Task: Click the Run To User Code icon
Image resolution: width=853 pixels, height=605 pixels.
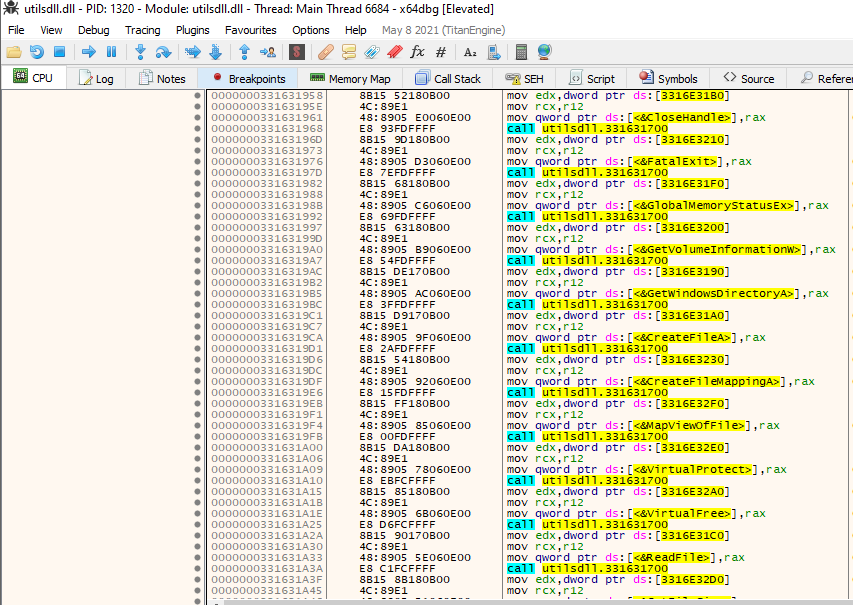Action: point(268,52)
